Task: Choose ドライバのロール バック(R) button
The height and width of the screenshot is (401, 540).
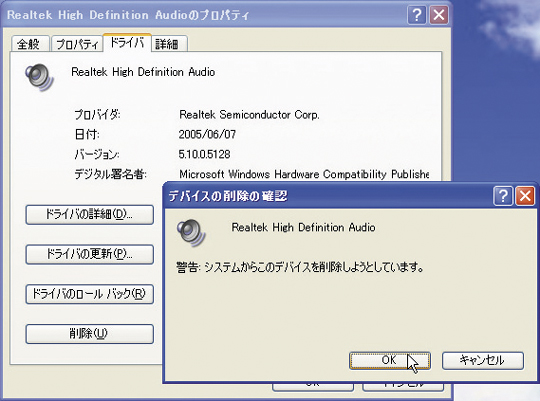Action: (90, 294)
